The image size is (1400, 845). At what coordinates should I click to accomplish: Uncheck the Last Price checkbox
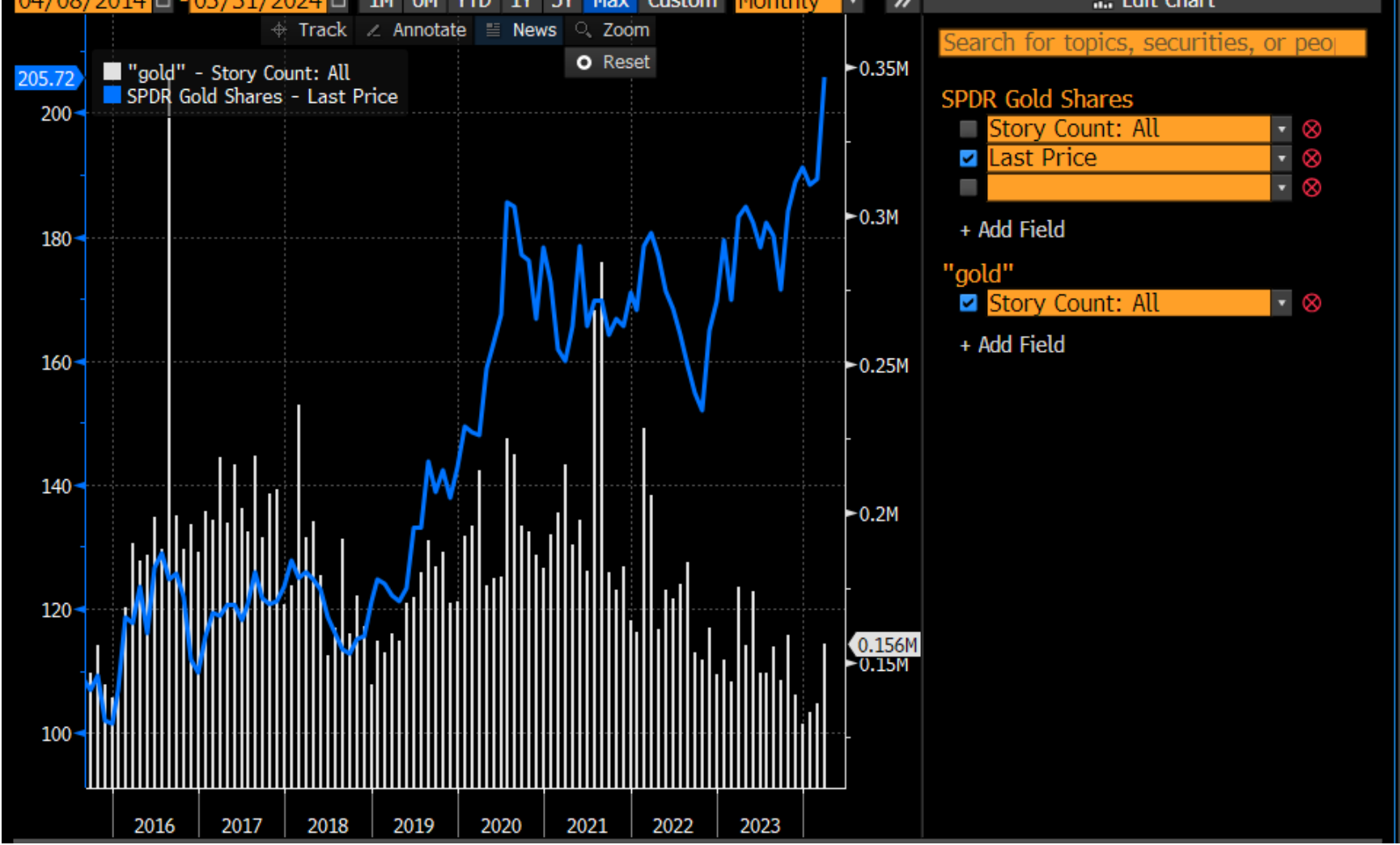pos(968,159)
